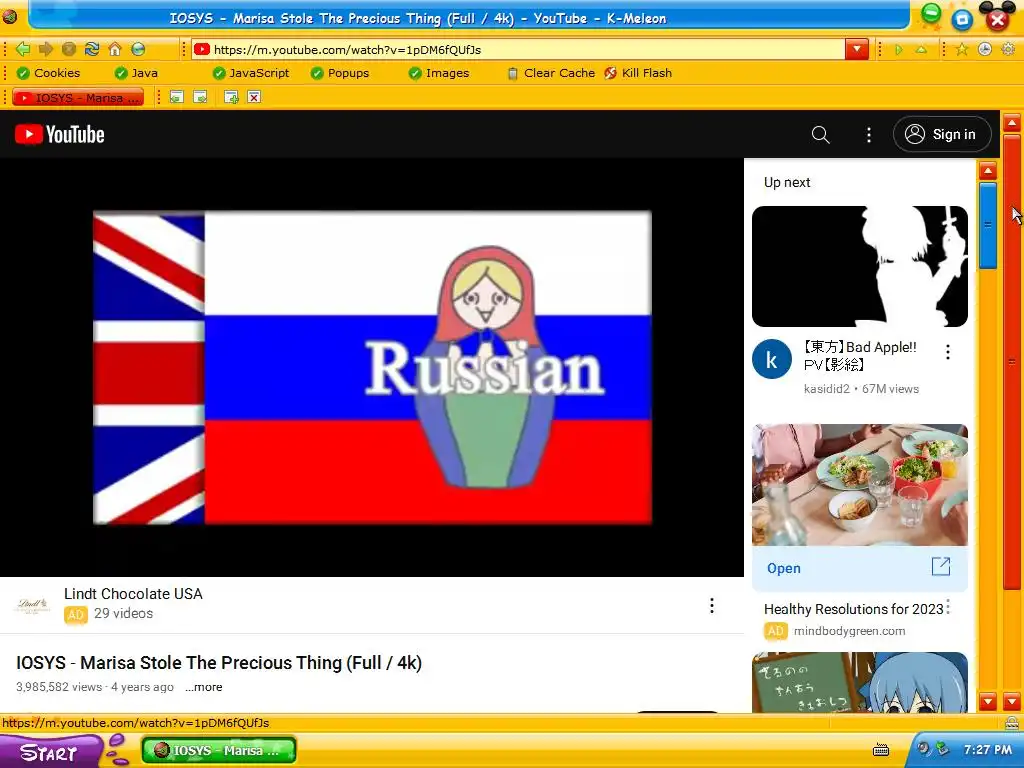Image resolution: width=1024 pixels, height=768 pixels.
Task: Click the 7:27 PM clock in tray
Action: point(987,750)
